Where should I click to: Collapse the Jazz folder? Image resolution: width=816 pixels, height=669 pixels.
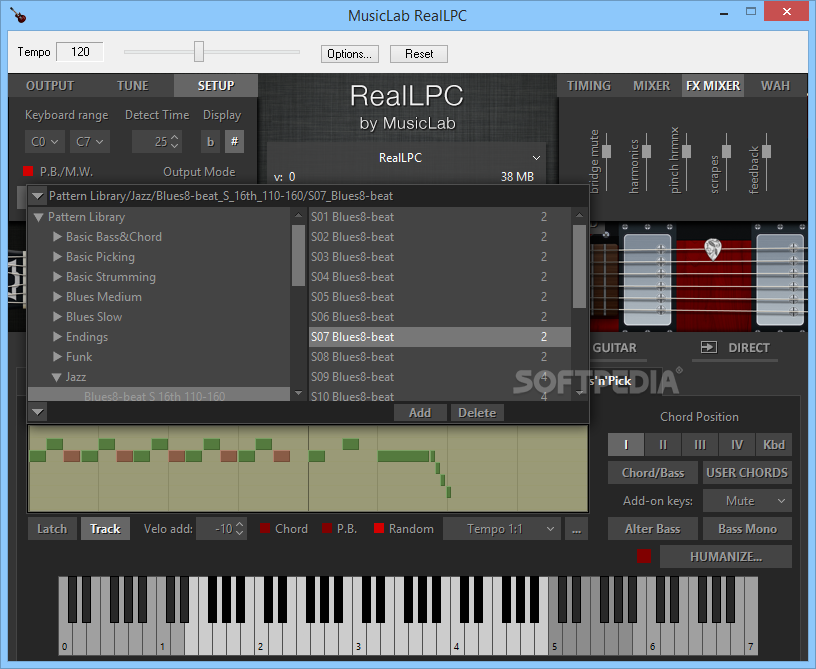coord(57,377)
